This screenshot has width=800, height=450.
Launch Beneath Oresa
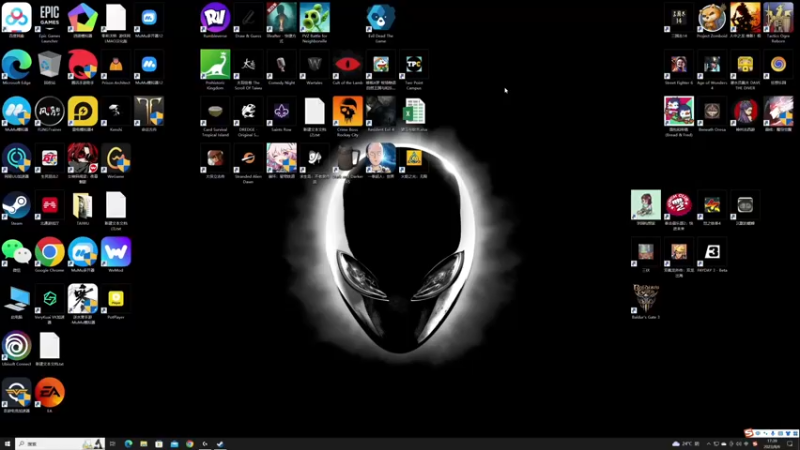[712, 115]
